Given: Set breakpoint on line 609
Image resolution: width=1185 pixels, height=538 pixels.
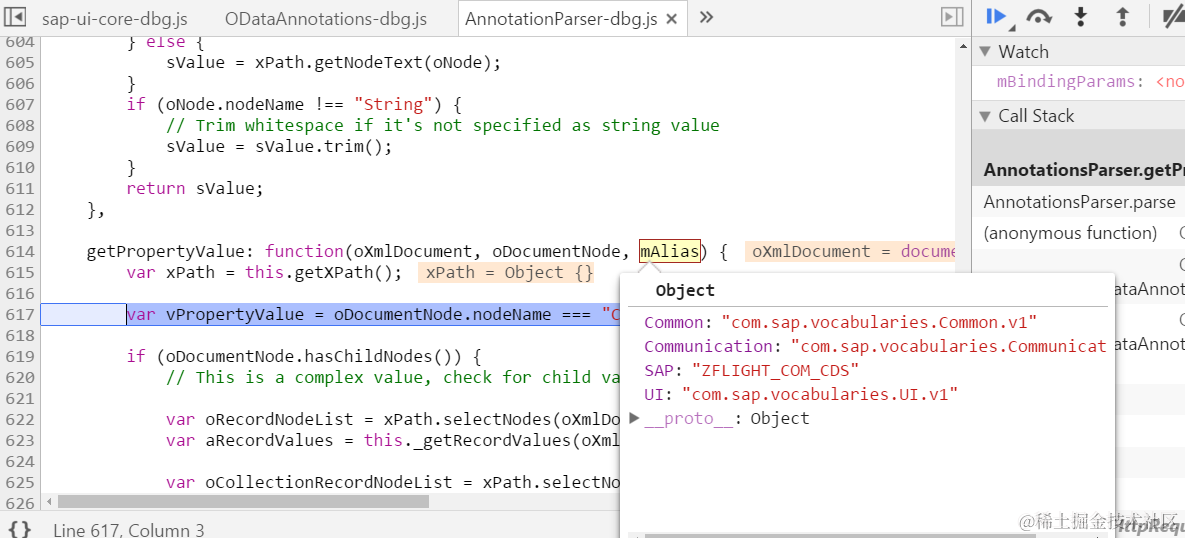Looking at the screenshot, I should 18,146.
